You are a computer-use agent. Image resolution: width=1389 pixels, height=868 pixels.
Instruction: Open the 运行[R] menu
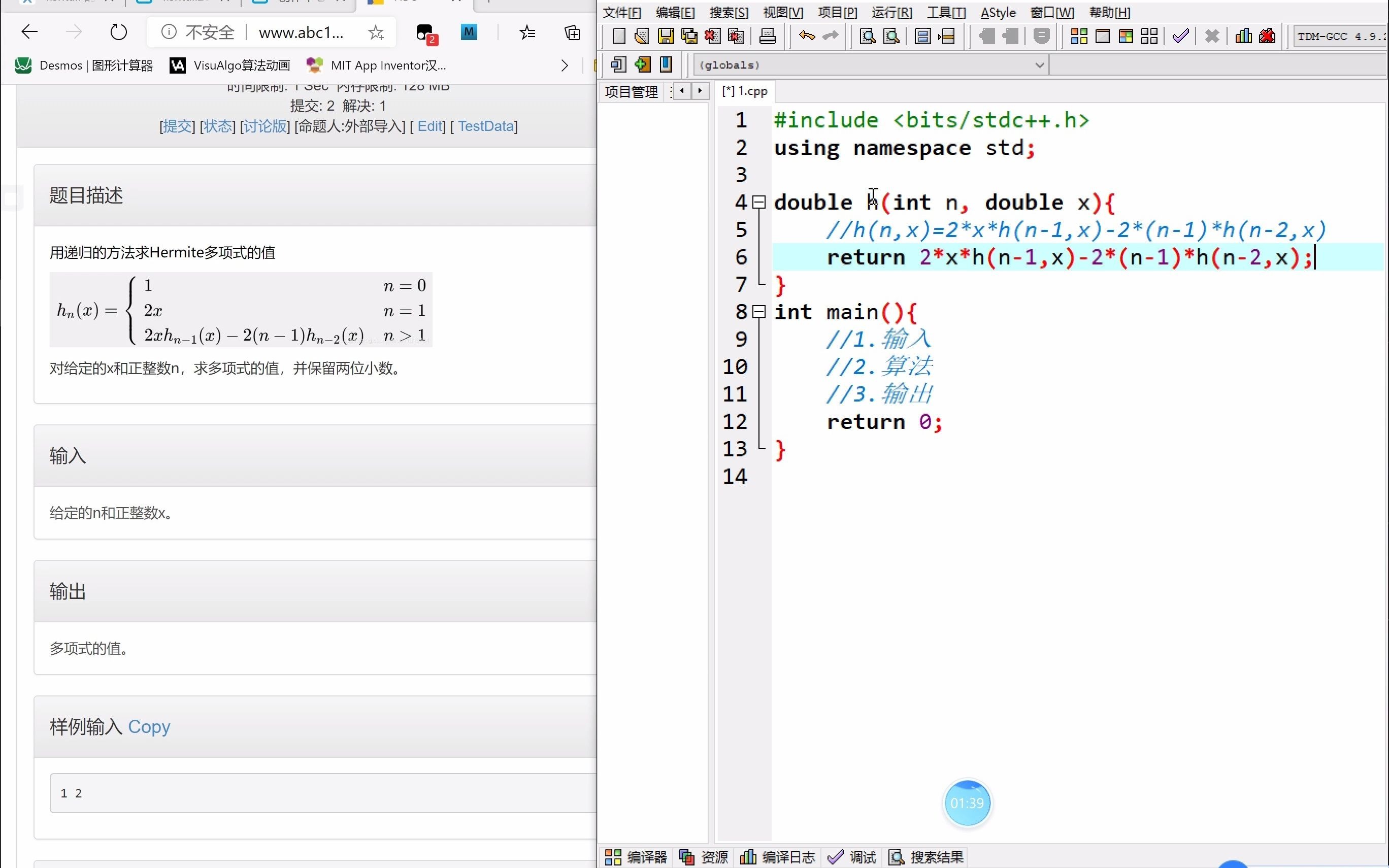[x=892, y=12]
